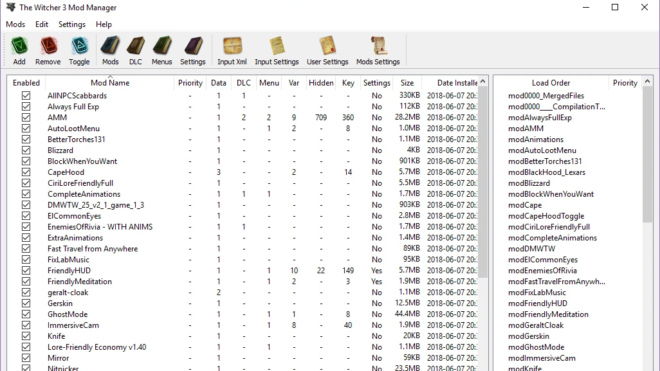This screenshot has height=371, width=660.
Task: Select the ElCommonEyes mod row
Action: tap(243, 216)
